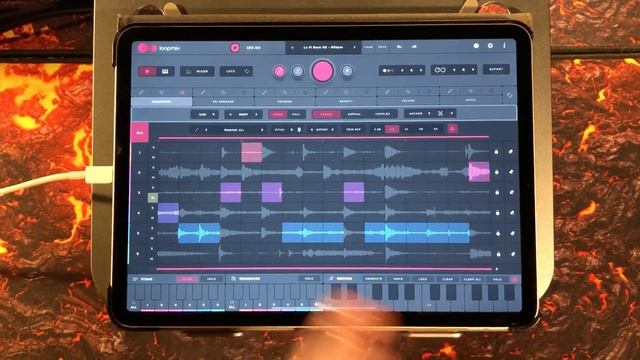This screenshot has height=360, width=640.
Task: Select the highlighted first mode tab
Action: click(x=162, y=101)
